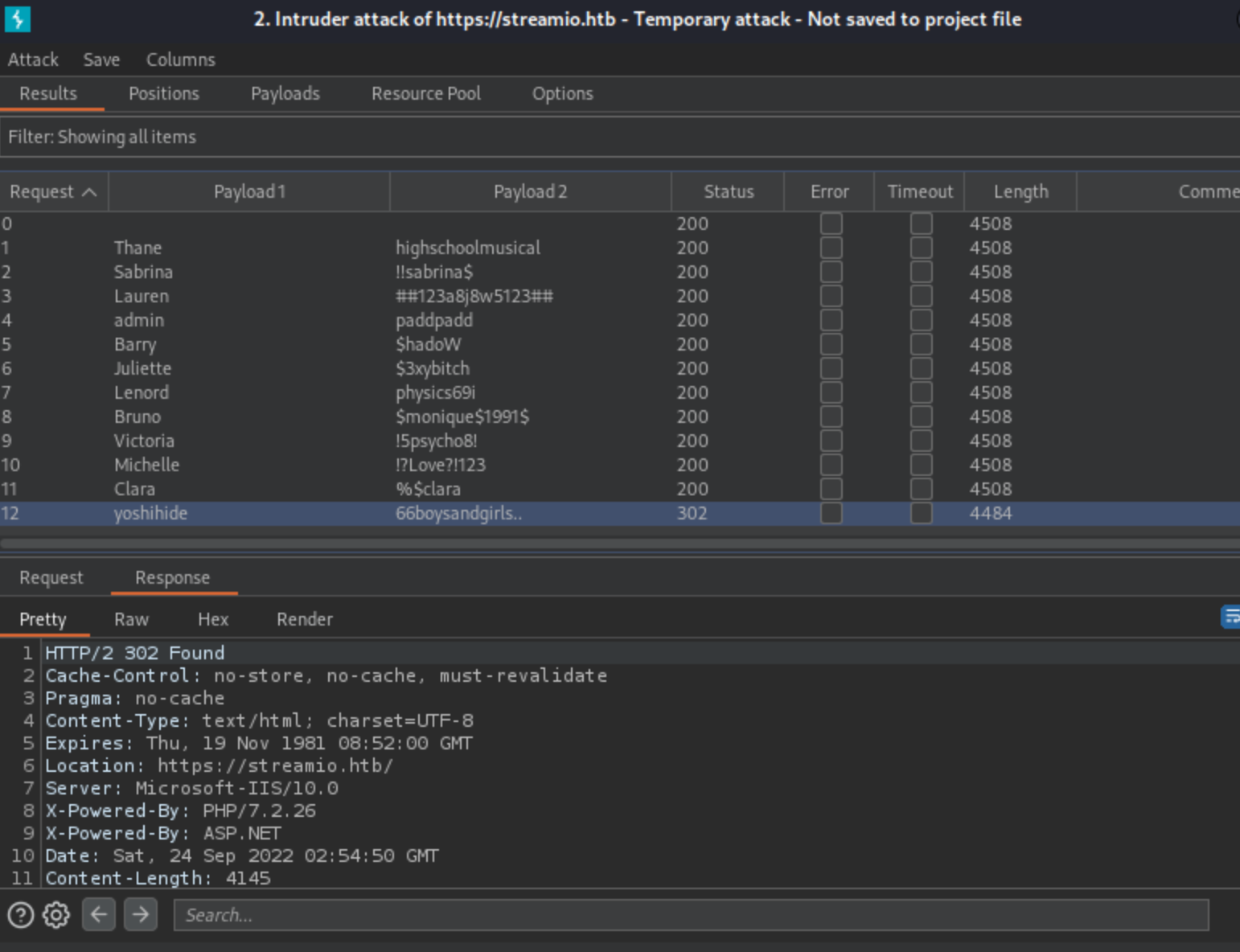
Task: Open the Columns menu
Action: click(x=181, y=59)
